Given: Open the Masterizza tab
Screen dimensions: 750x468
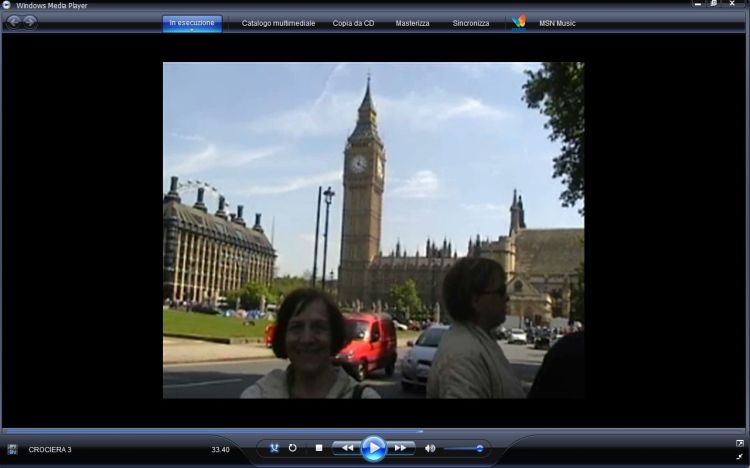Looking at the screenshot, I should [412, 23].
